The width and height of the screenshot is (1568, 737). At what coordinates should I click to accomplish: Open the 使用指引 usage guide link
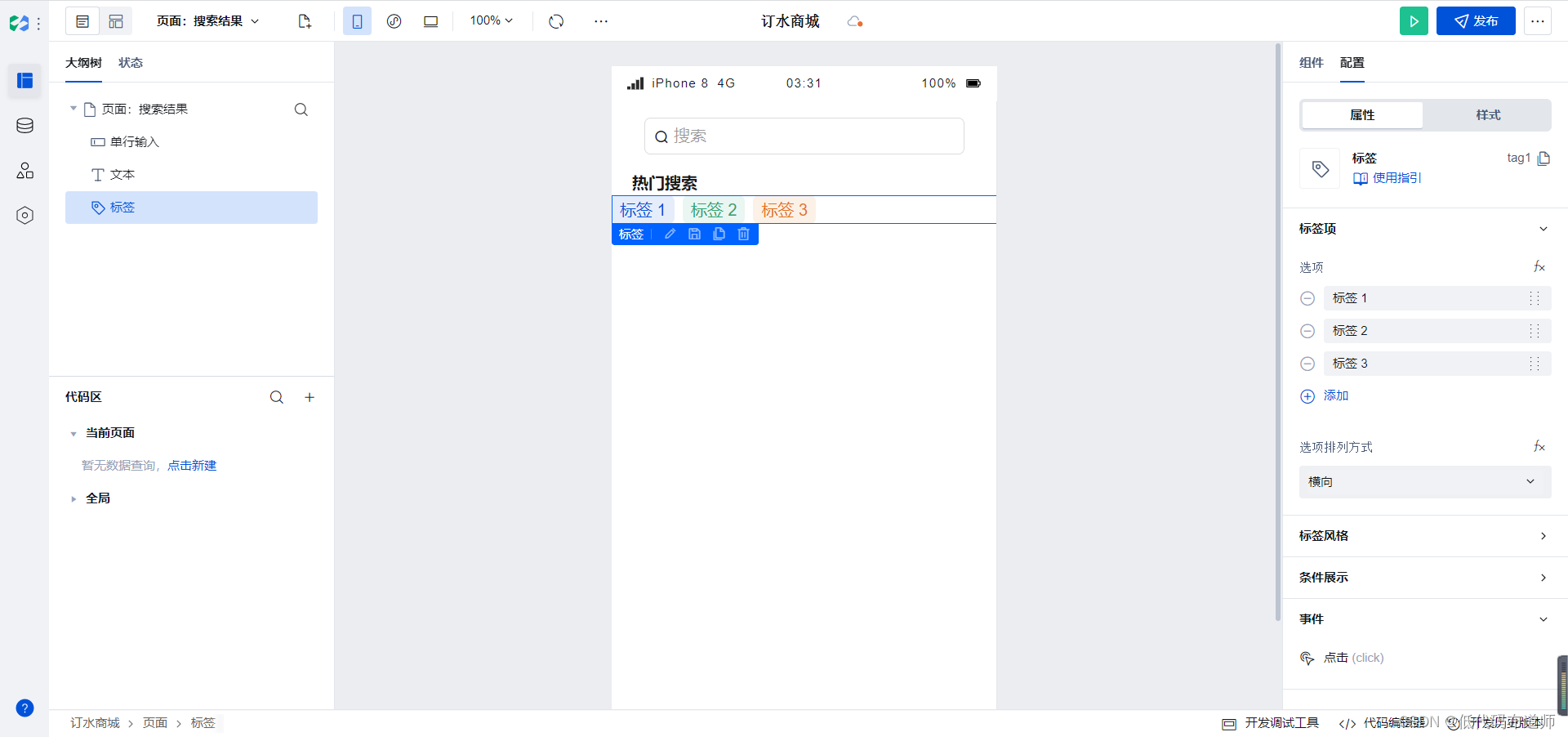pos(1388,178)
